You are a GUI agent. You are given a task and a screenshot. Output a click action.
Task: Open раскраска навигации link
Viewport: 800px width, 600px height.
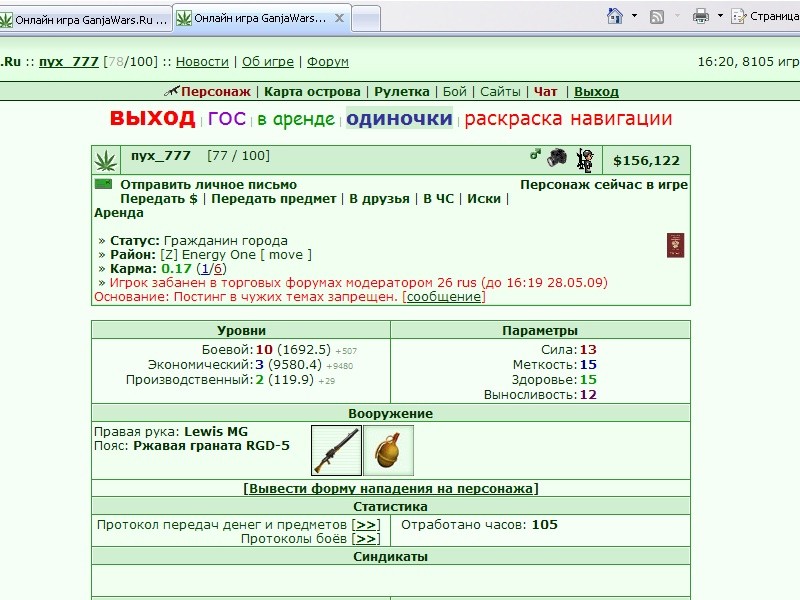[568, 118]
